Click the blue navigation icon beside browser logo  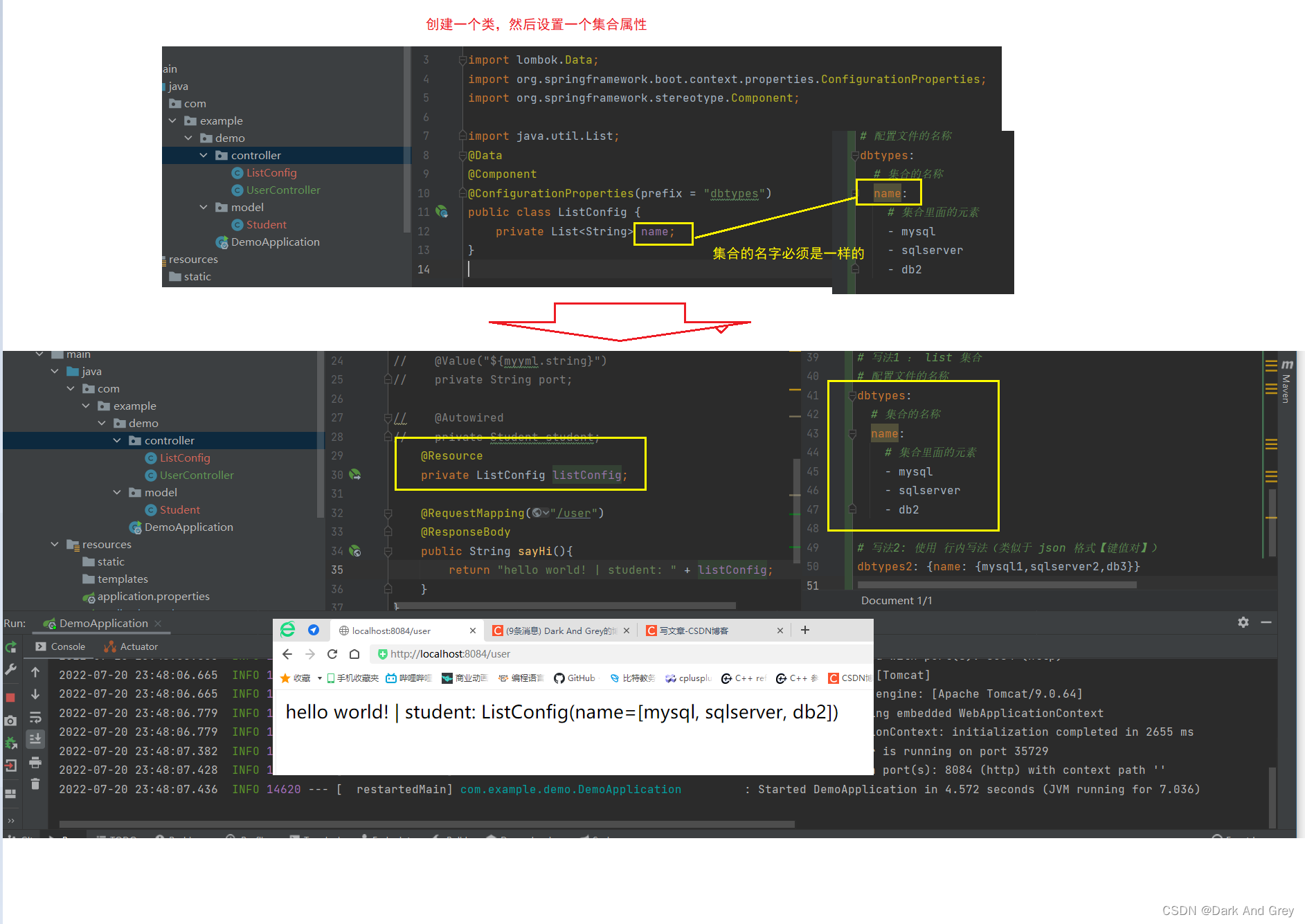pyautogui.click(x=314, y=630)
